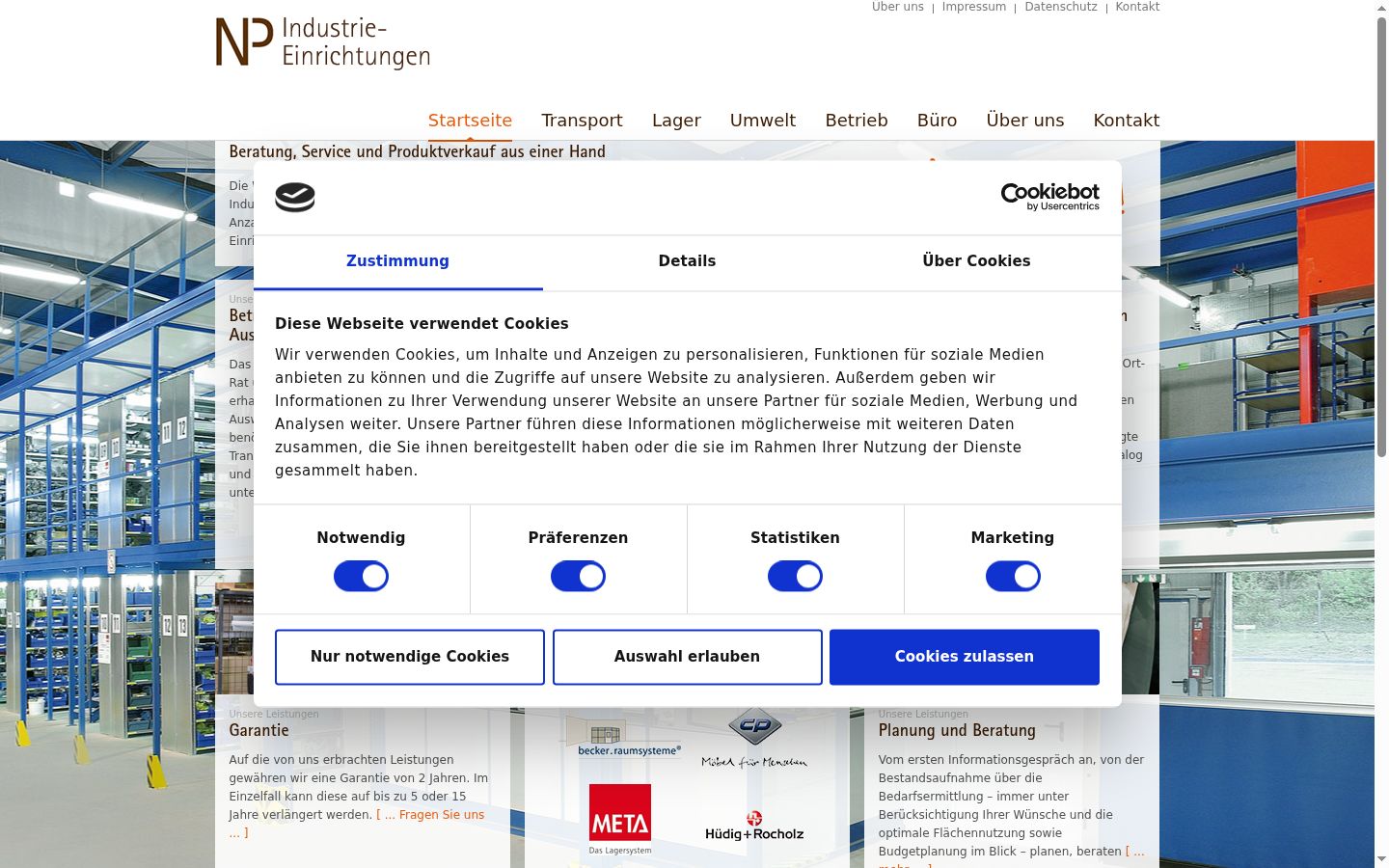Switch off the Marketing cookies toggle

(1013, 577)
